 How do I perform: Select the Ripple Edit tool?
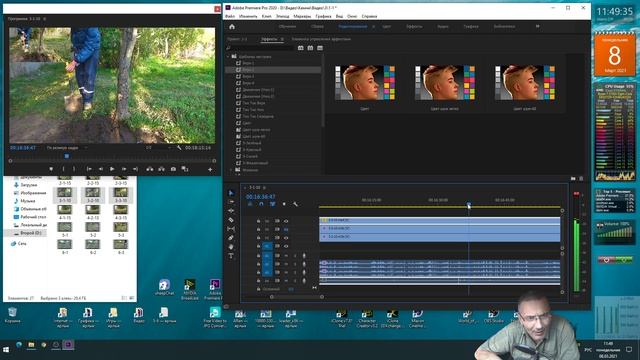click(x=231, y=211)
